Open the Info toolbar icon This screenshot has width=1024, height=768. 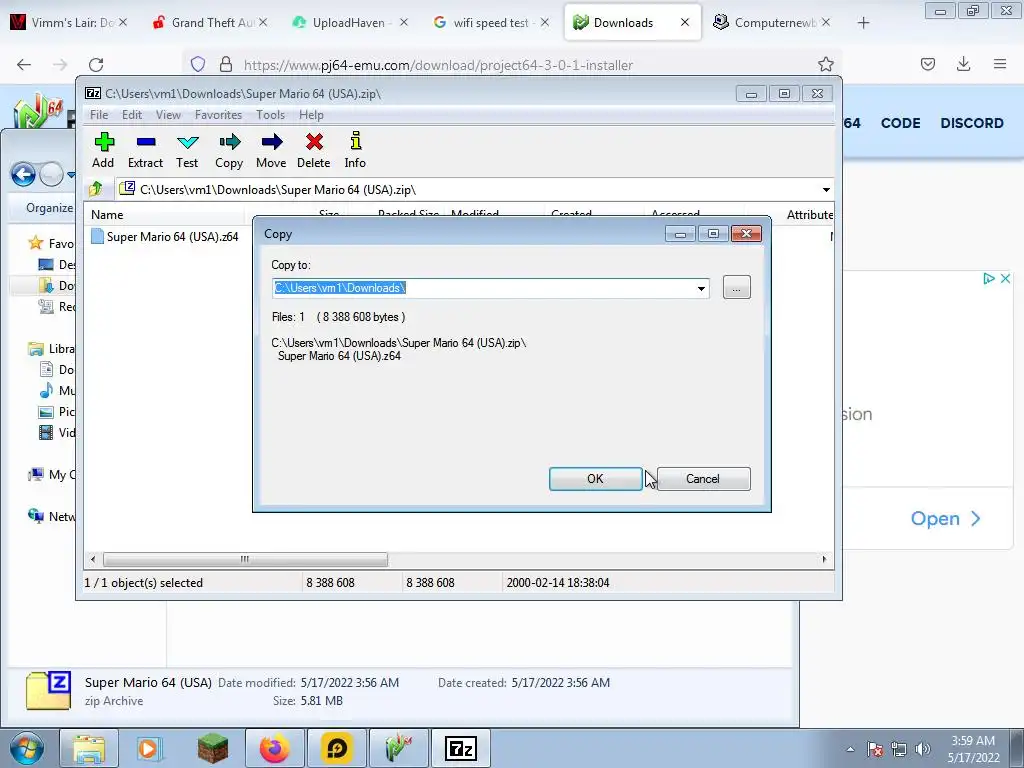point(355,150)
